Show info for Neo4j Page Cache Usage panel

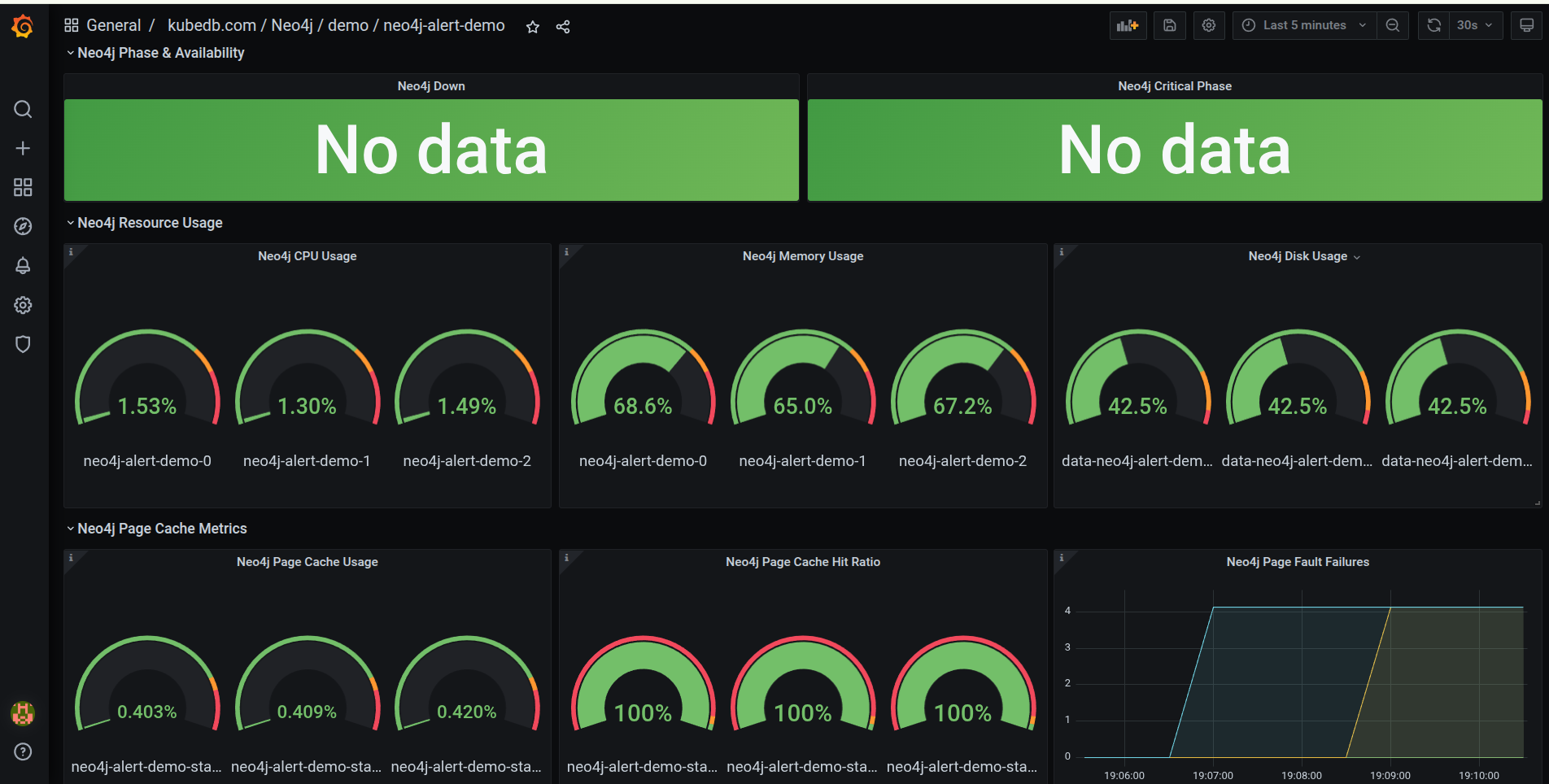click(71, 558)
